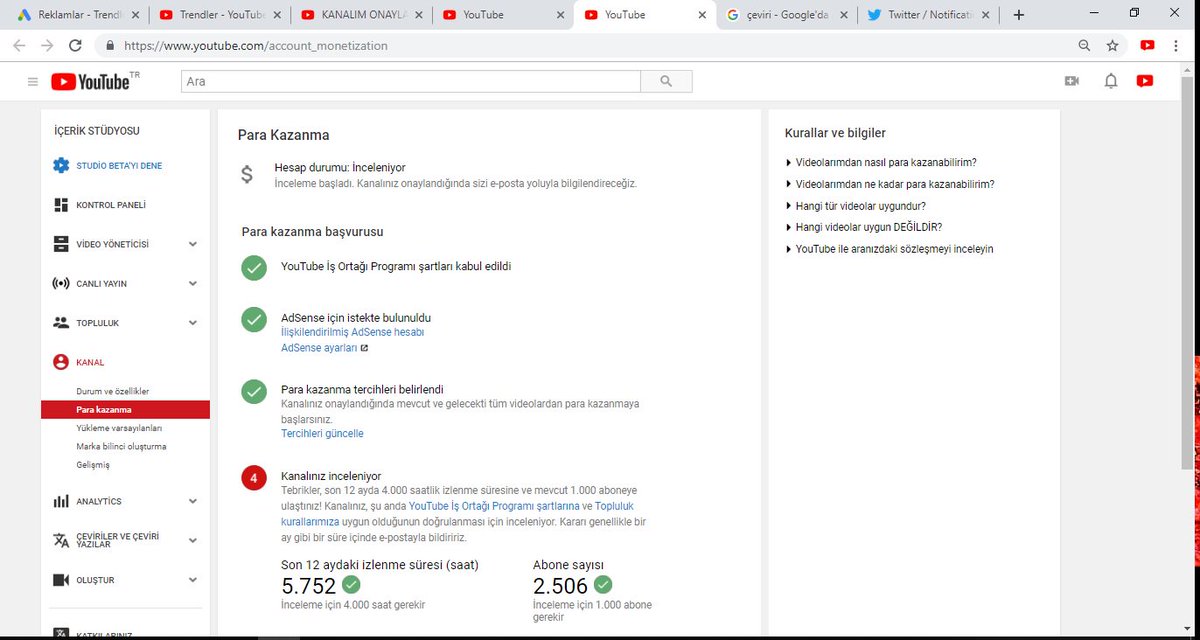Focus the Ara search field
This screenshot has width=1200, height=640.
click(411, 82)
